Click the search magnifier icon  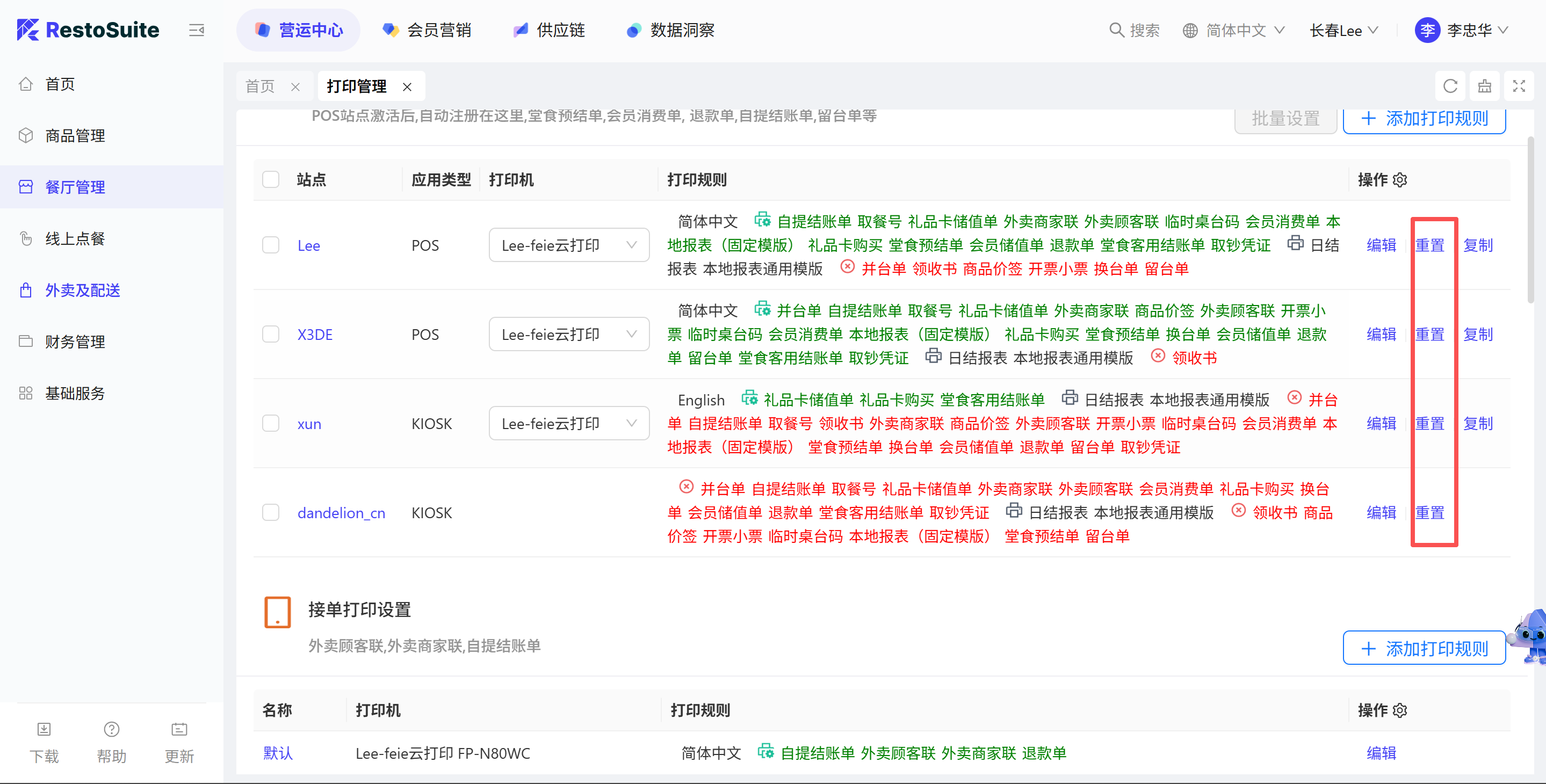pyautogui.click(x=1116, y=30)
